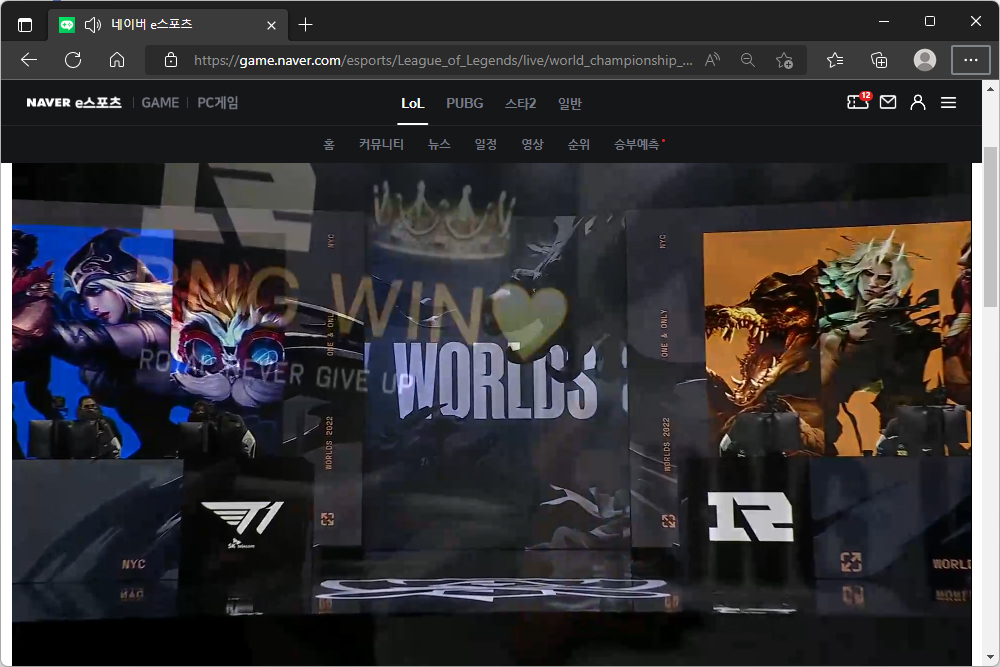Go to the 홈 submenu

point(329,145)
